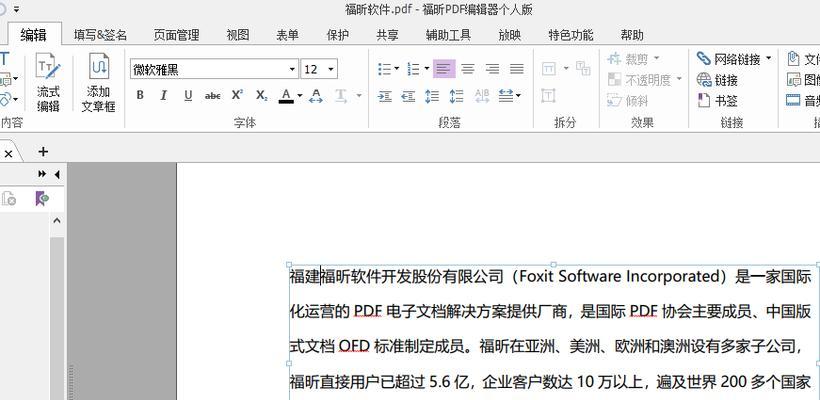Open the 特色功能 tab
820x400 pixels.
click(x=571, y=35)
